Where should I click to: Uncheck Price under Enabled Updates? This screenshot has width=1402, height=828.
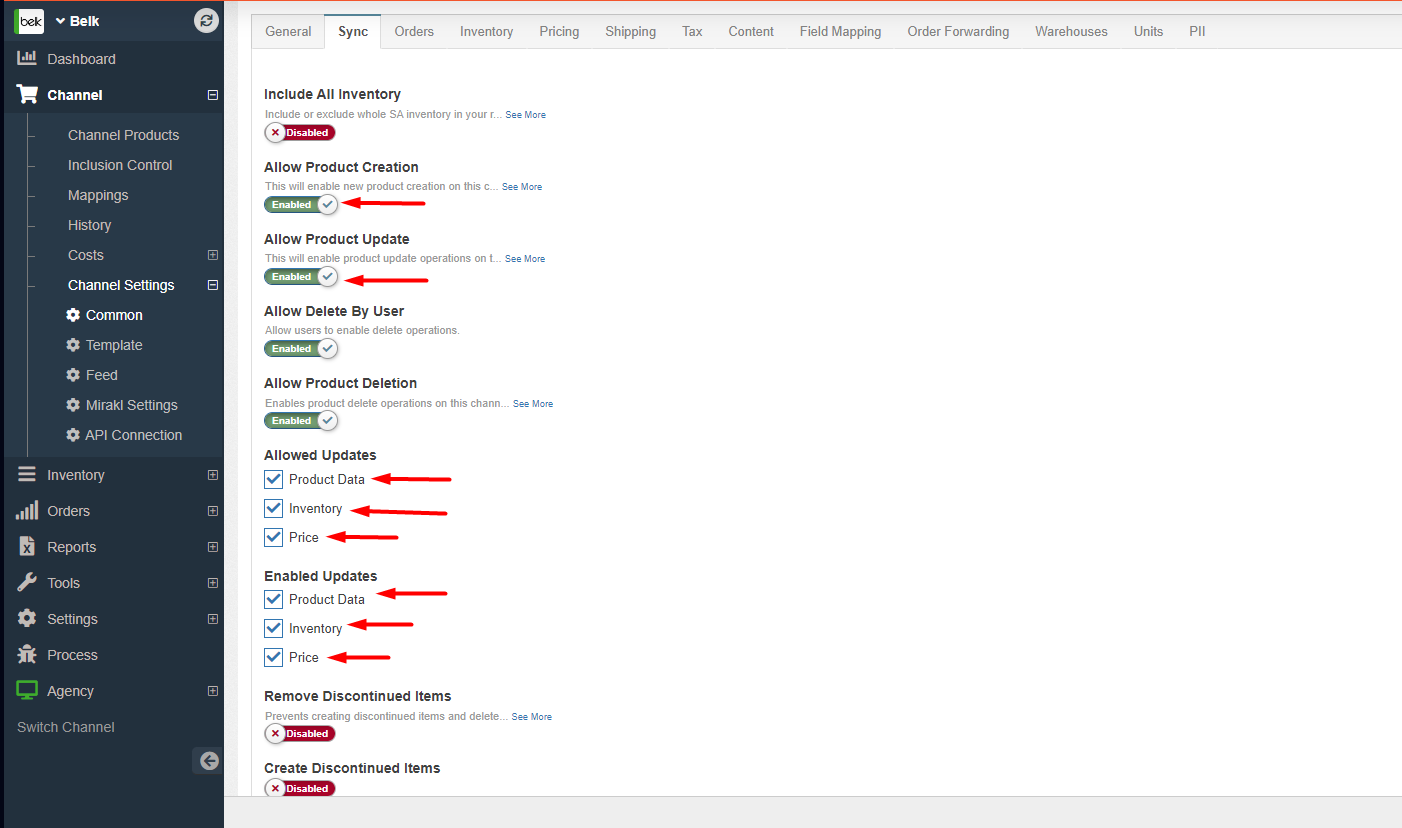pos(274,657)
